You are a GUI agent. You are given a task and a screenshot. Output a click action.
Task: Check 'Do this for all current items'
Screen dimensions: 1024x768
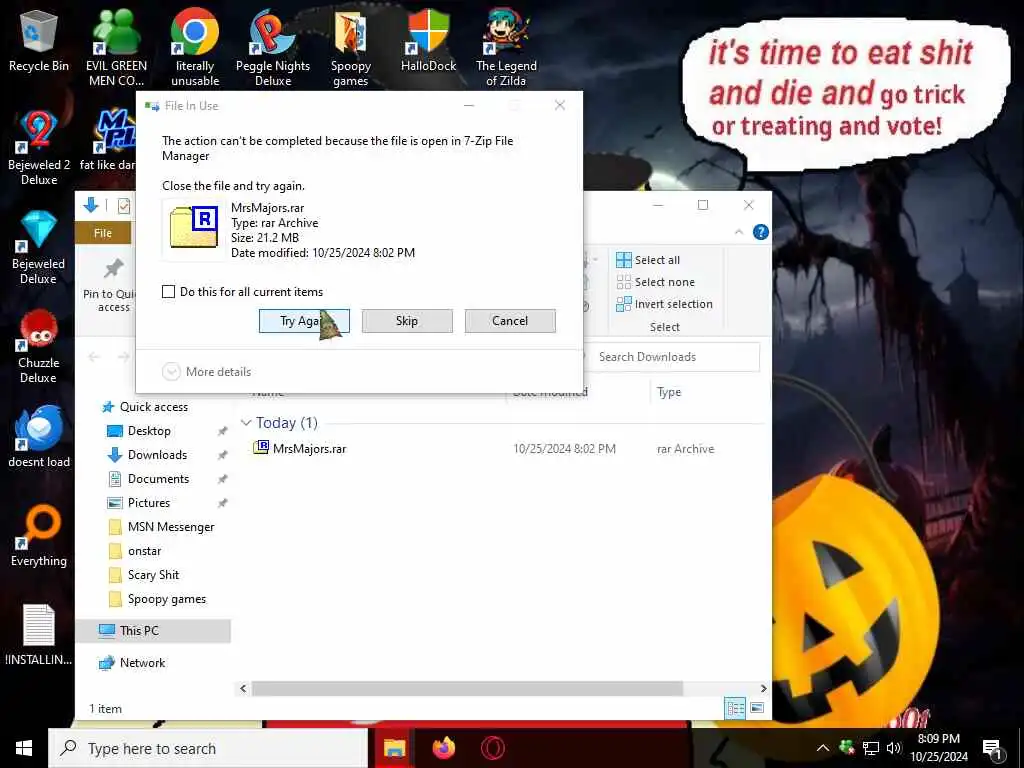168,292
